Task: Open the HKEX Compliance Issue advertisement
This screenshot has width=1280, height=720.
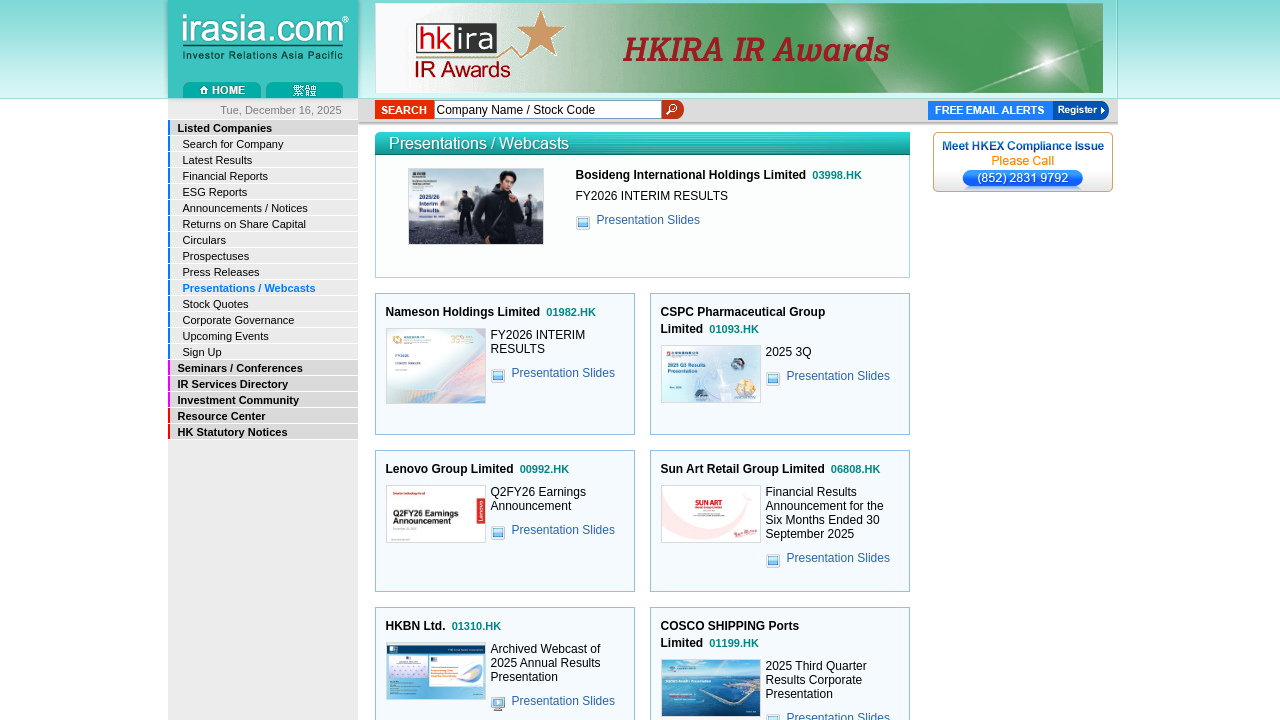Action: (x=1023, y=162)
